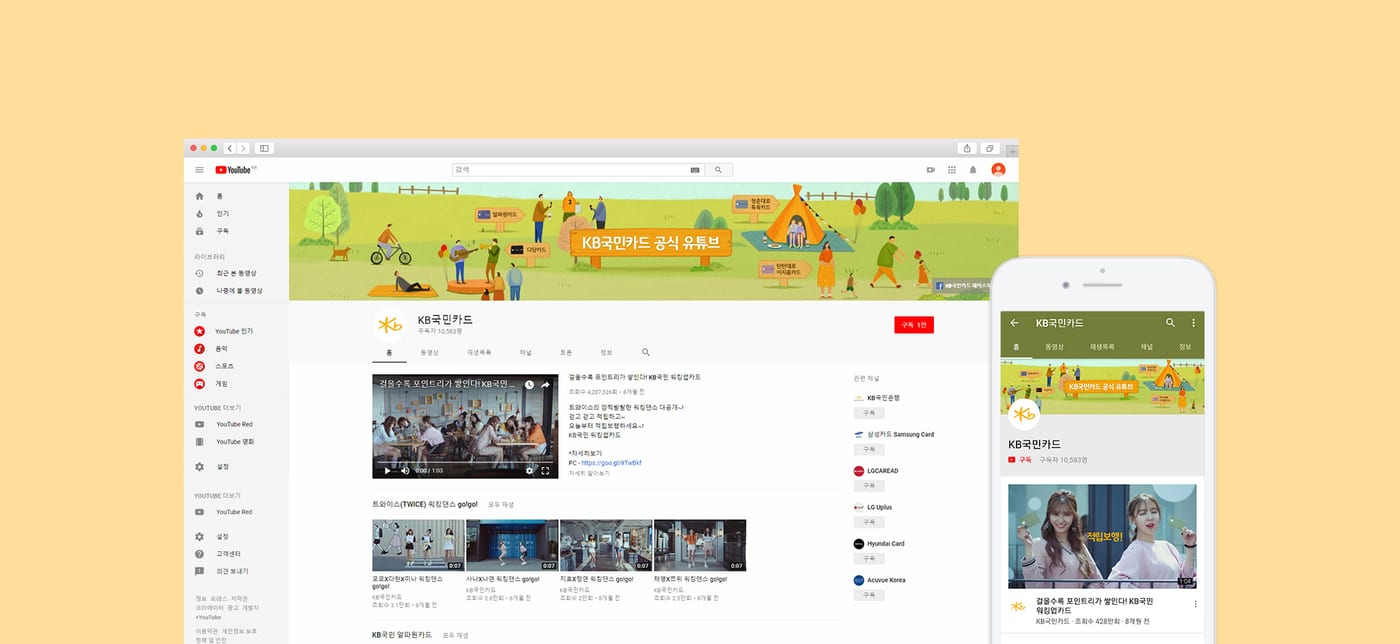Switch to the desktop 정보 tab
This screenshot has height=644, width=1400.
click(606, 353)
